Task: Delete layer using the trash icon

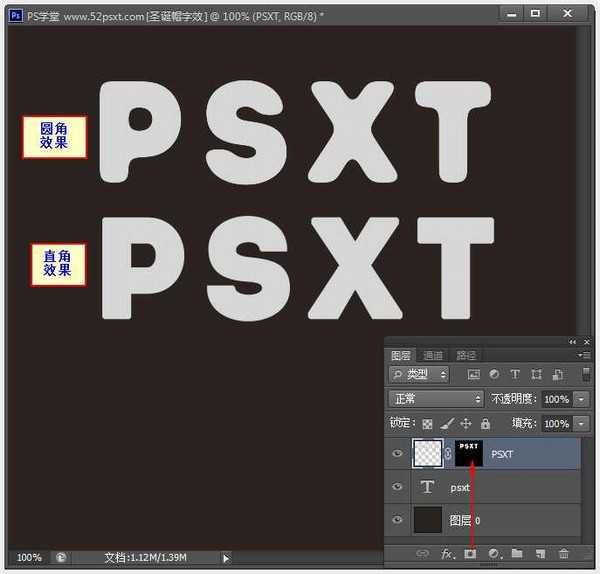Action: coord(563,553)
